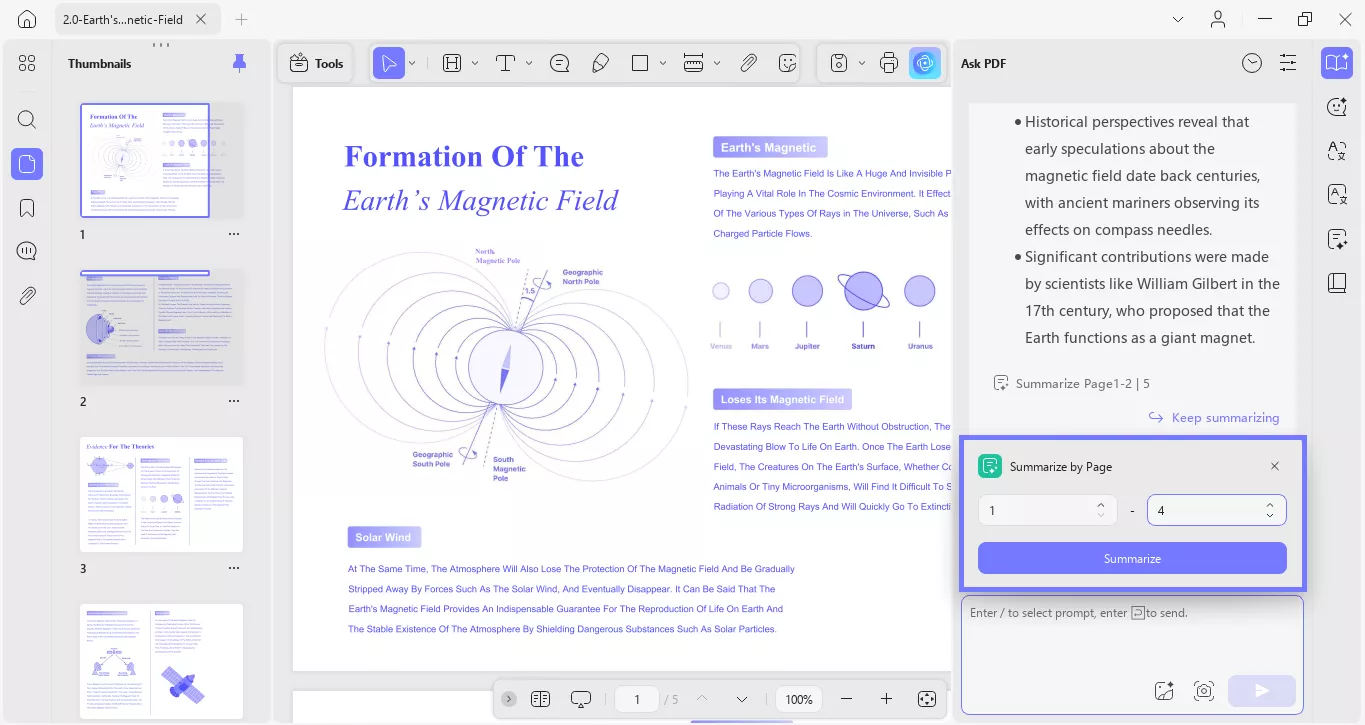Screen dimensions: 1365x725
Task: Open the search panel in left sidebar
Action: coord(27,120)
